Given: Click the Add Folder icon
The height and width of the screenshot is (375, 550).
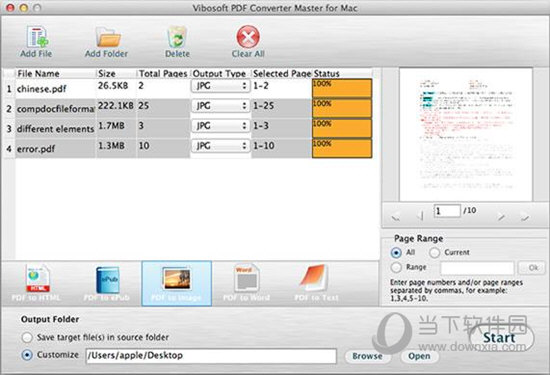Looking at the screenshot, I should coord(108,37).
